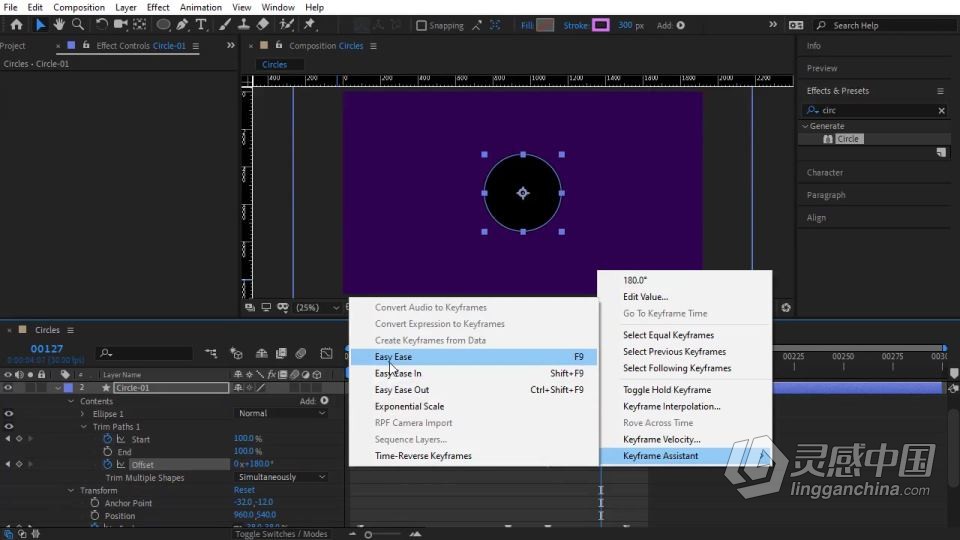Viewport: 960px width, 540px height.
Task: Toggle the Anchor Point stopwatch
Action: pos(95,502)
